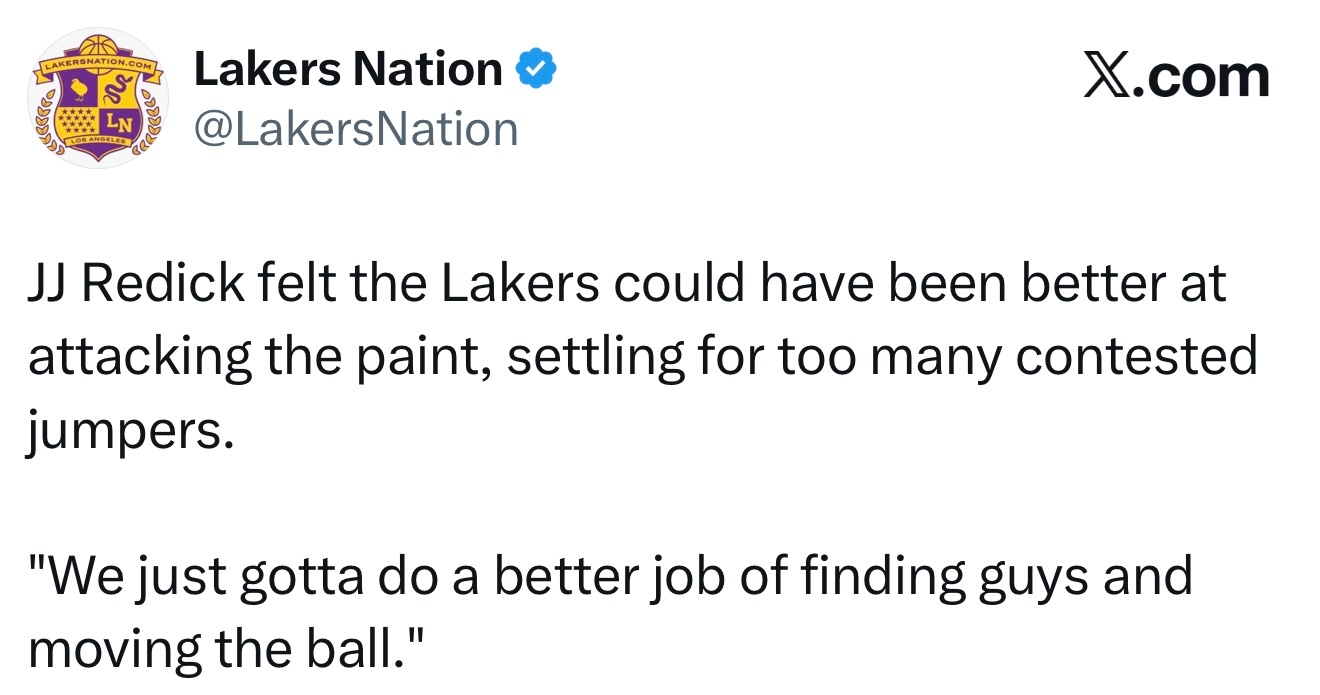Click the quote line starting "We just gotta"

point(610,577)
